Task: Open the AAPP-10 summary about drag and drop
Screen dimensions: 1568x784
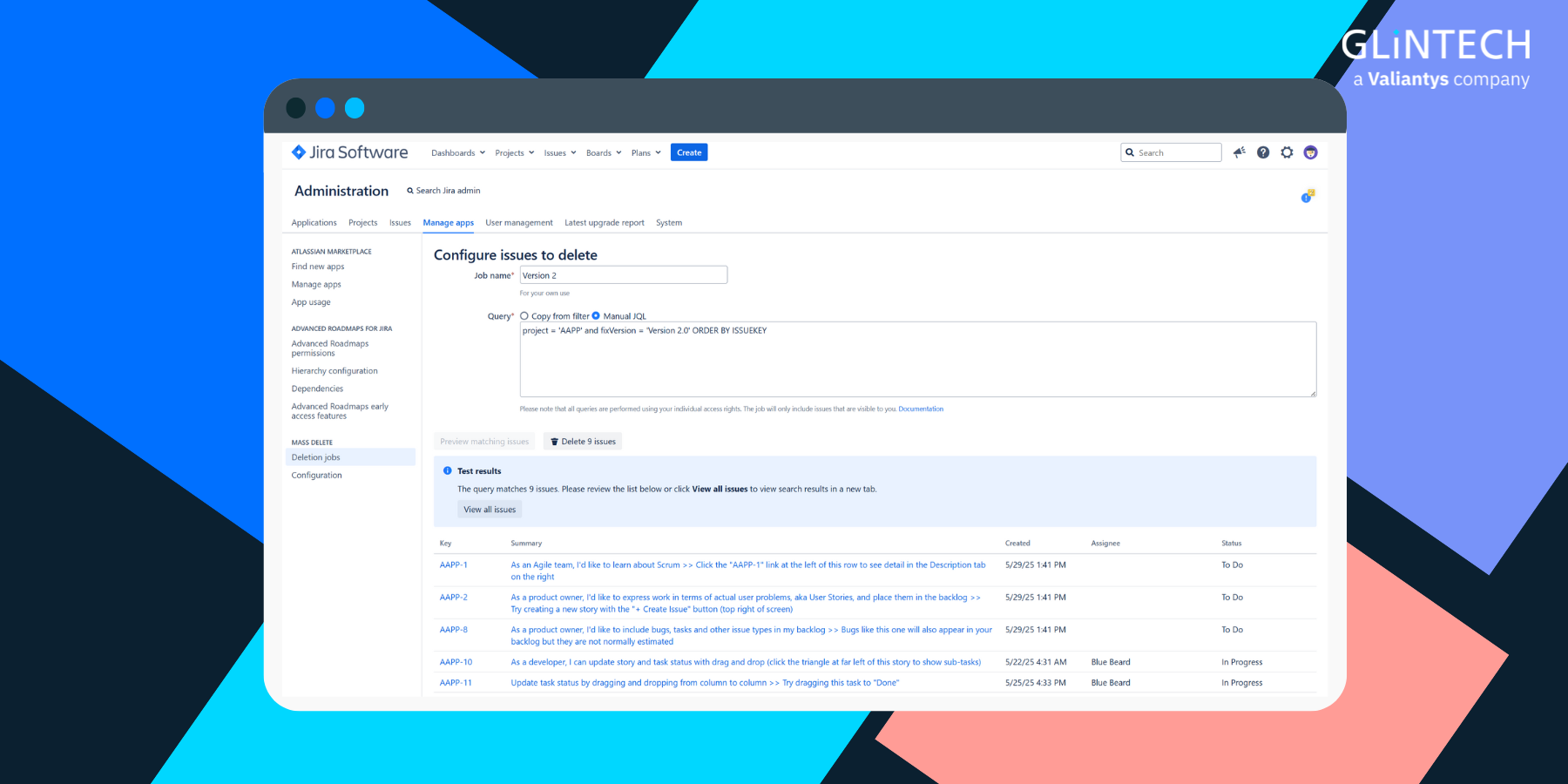Action: [746, 662]
